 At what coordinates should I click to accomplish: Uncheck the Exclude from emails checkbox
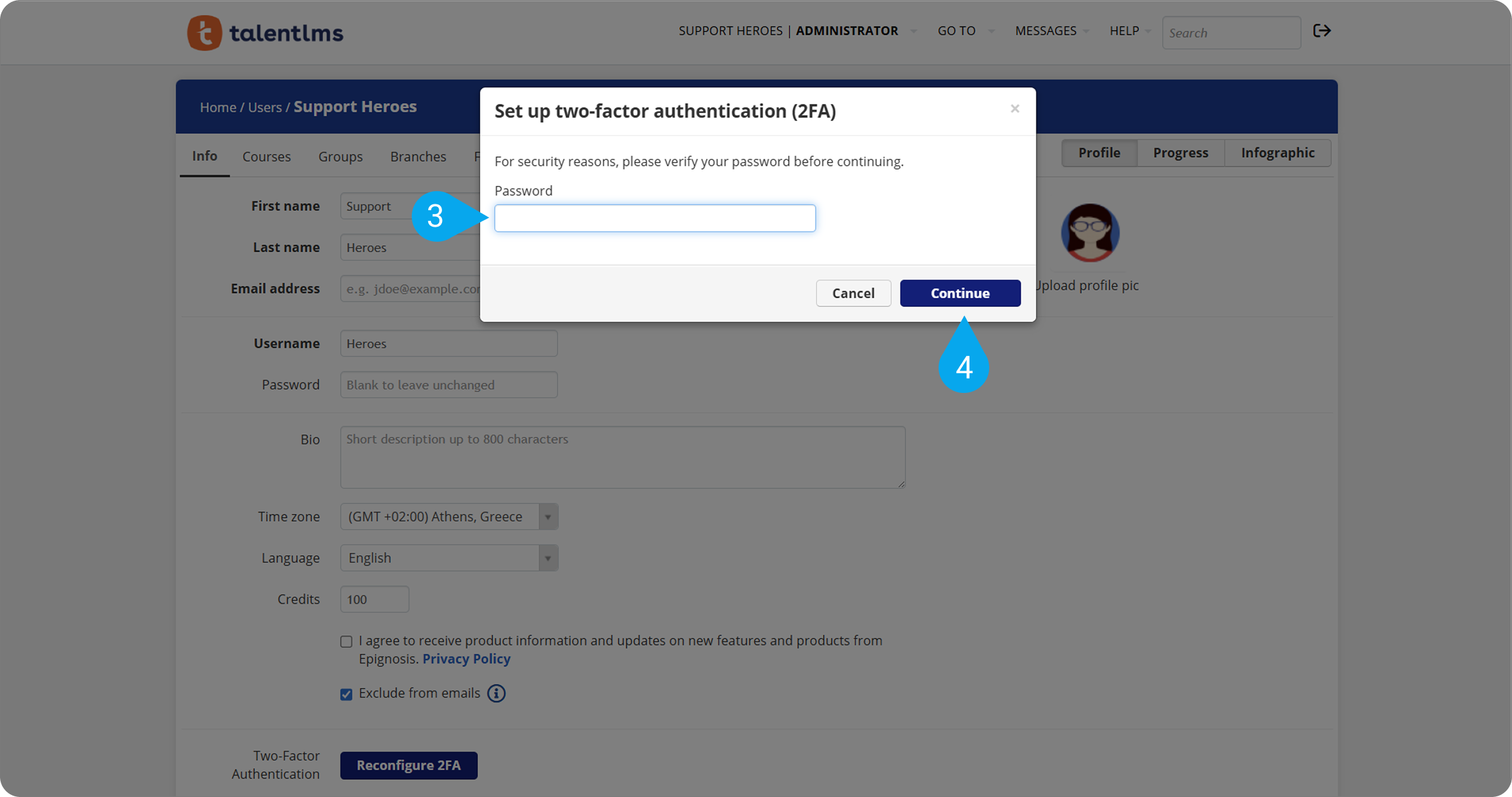tap(346, 695)
